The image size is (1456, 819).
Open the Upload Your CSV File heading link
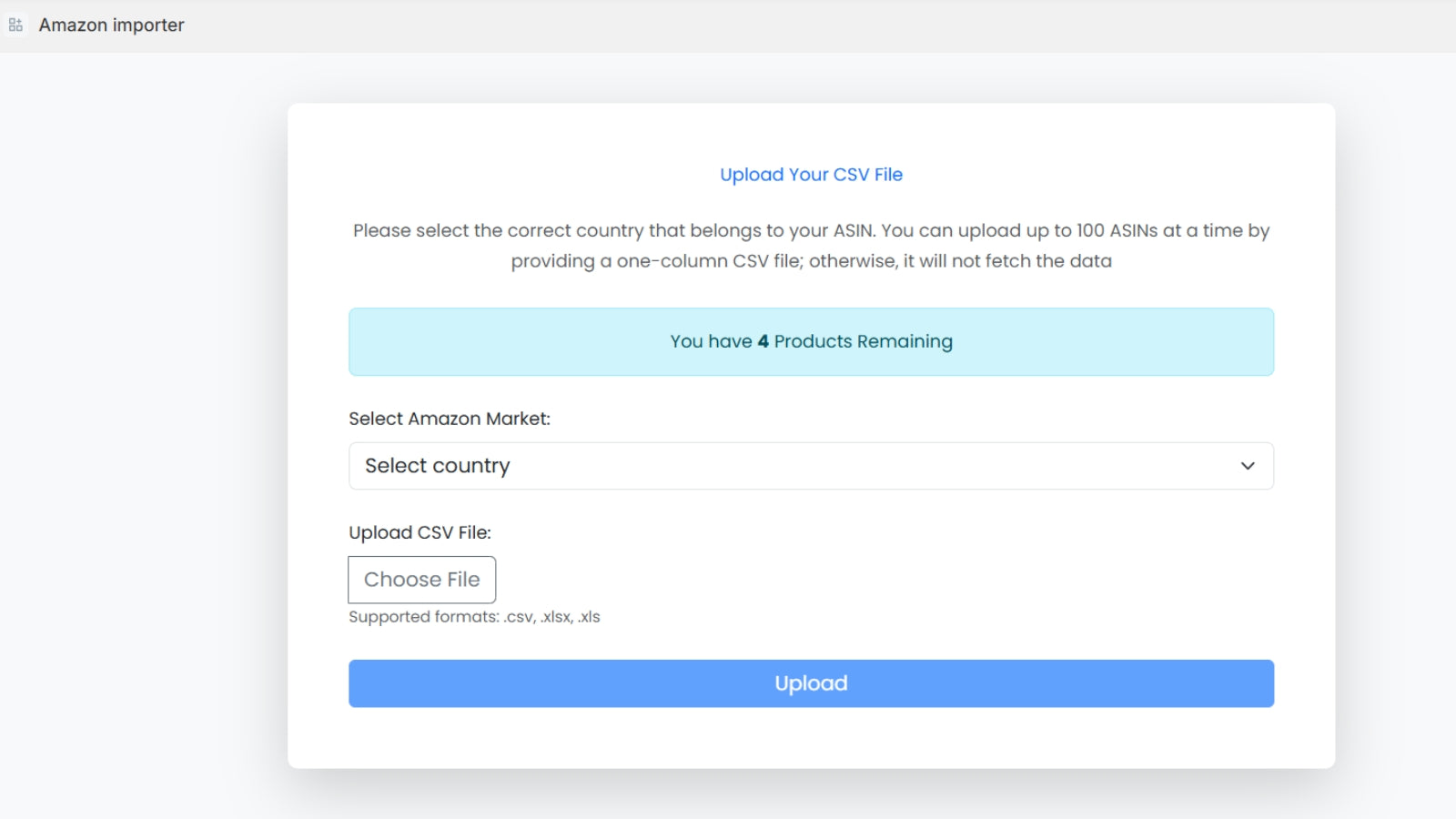tap(811, 174)
